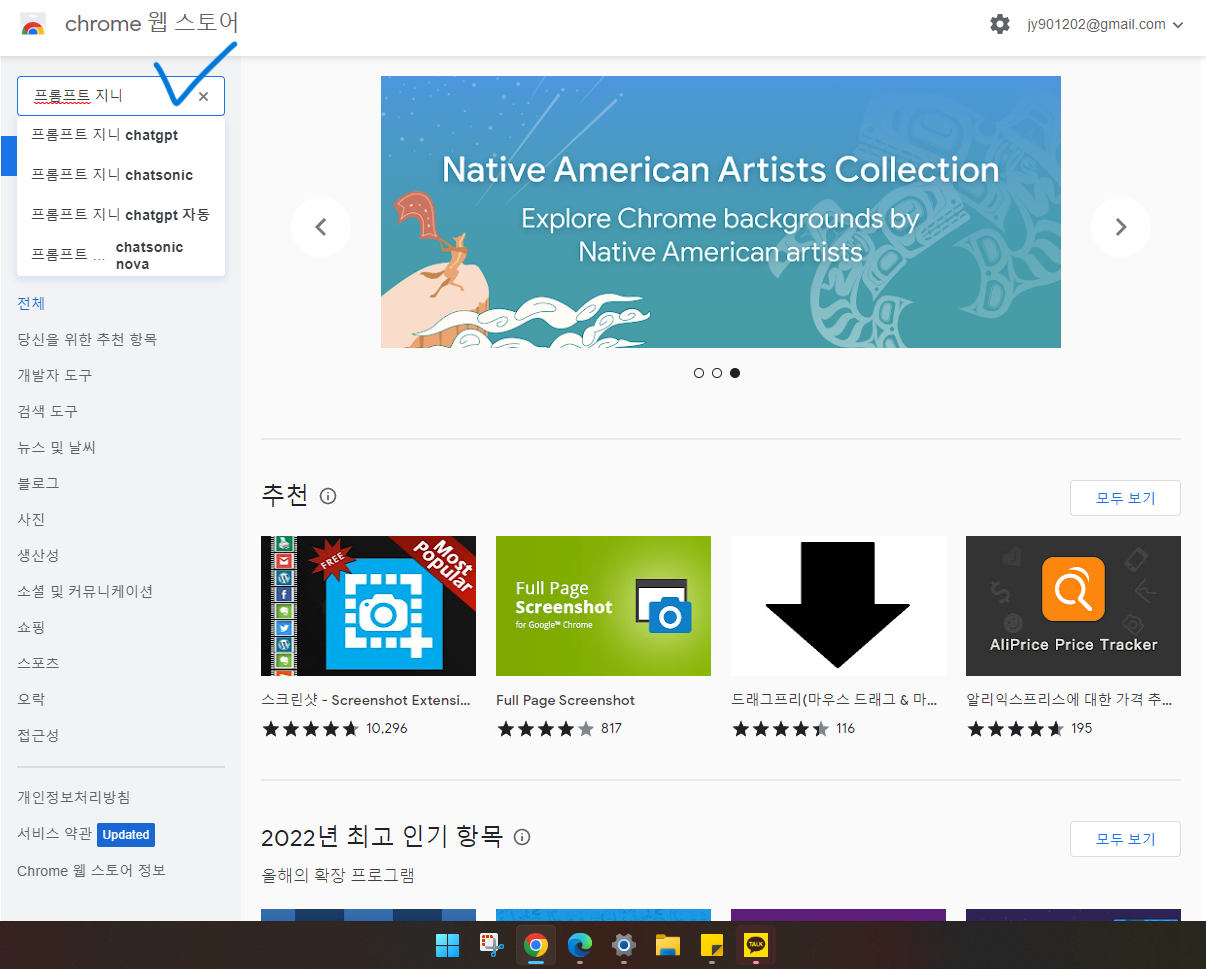The width and height of the screenshot is (1206, 969).
Task: Open info icon beside 2022년 최고 인기 항목
Action: [522, 837]
